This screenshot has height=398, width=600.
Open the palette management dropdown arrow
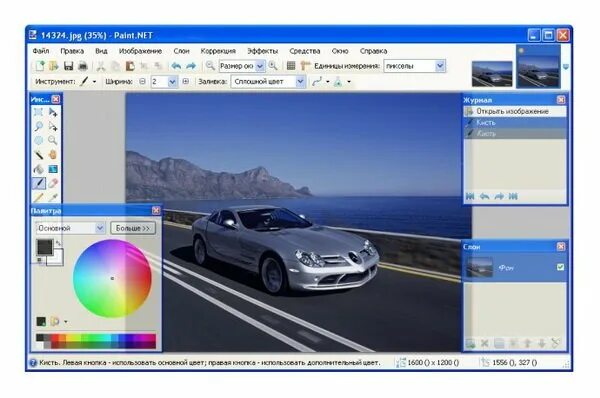(65, 322)
